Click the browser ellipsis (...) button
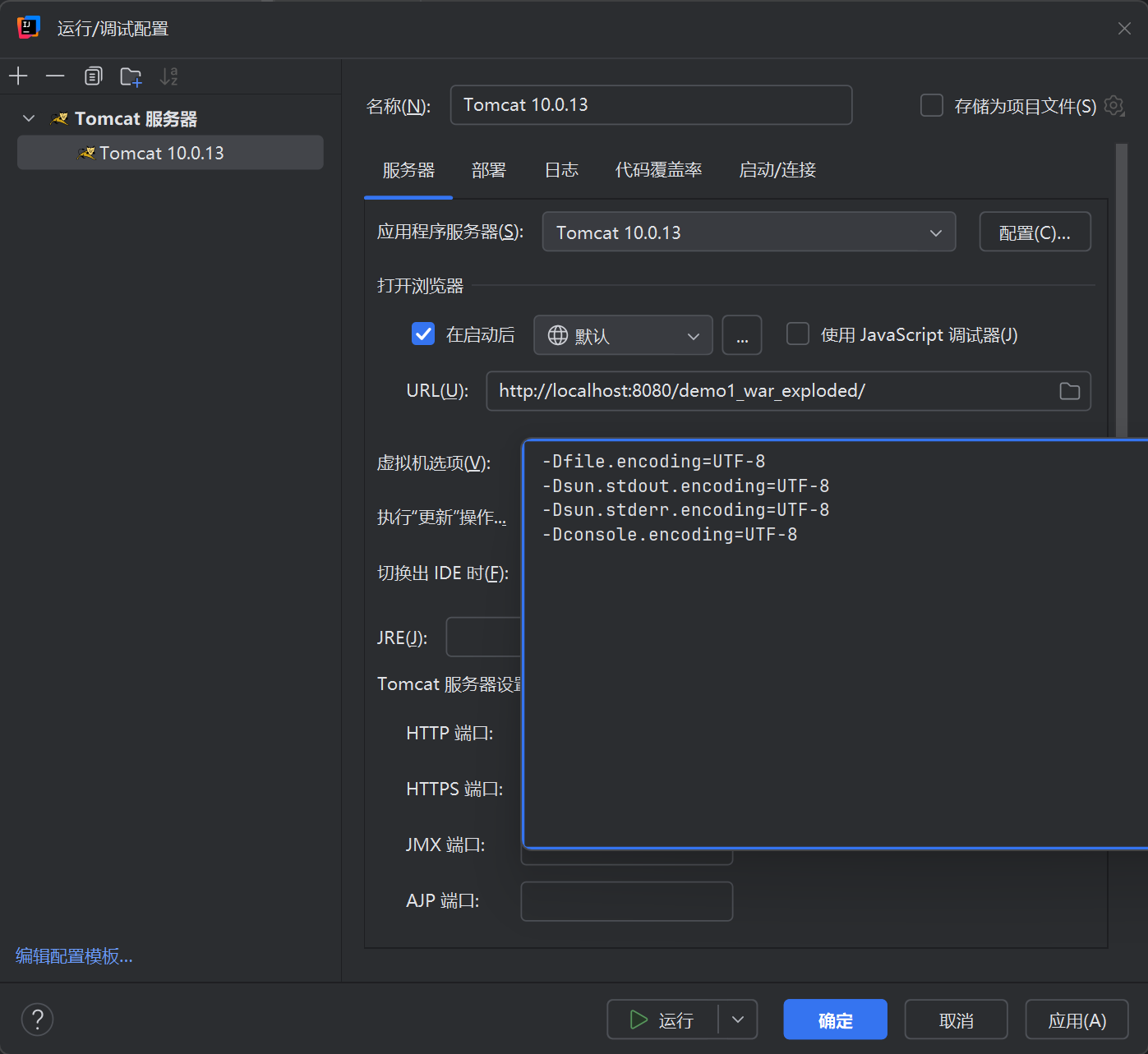Viewport: 1148px width, 1054px height. (x=742, y=335)
